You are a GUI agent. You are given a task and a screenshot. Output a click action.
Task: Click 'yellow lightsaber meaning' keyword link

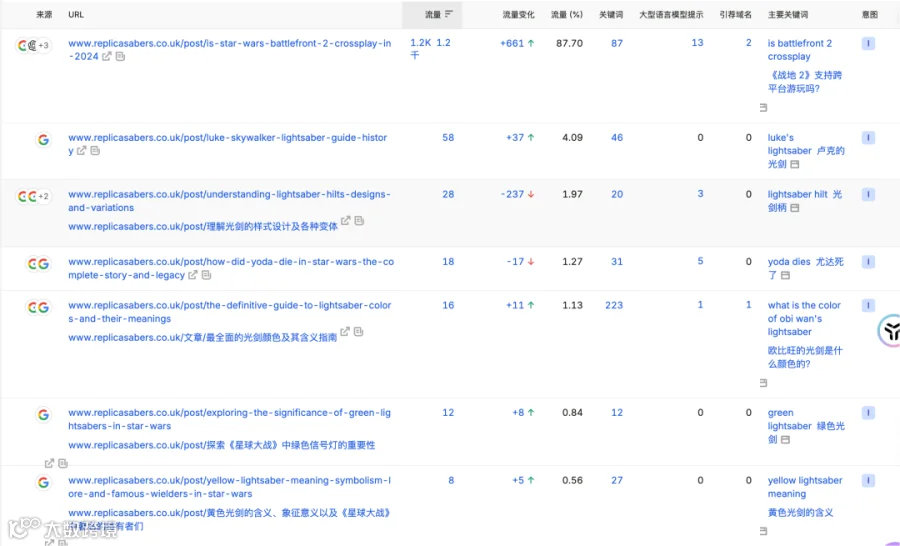tap(805, 487)
